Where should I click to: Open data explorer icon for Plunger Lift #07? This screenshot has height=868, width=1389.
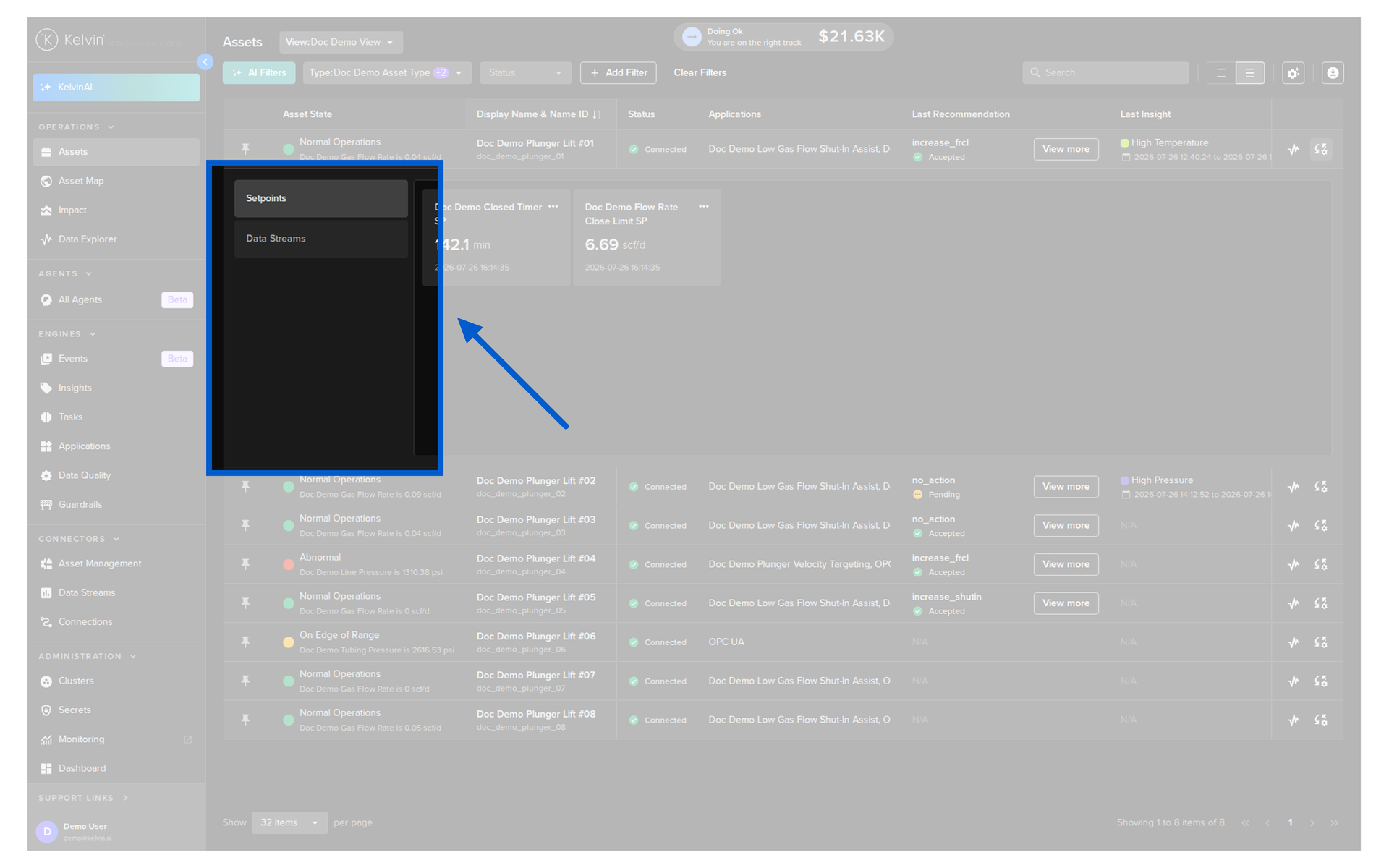(1294, 681)
